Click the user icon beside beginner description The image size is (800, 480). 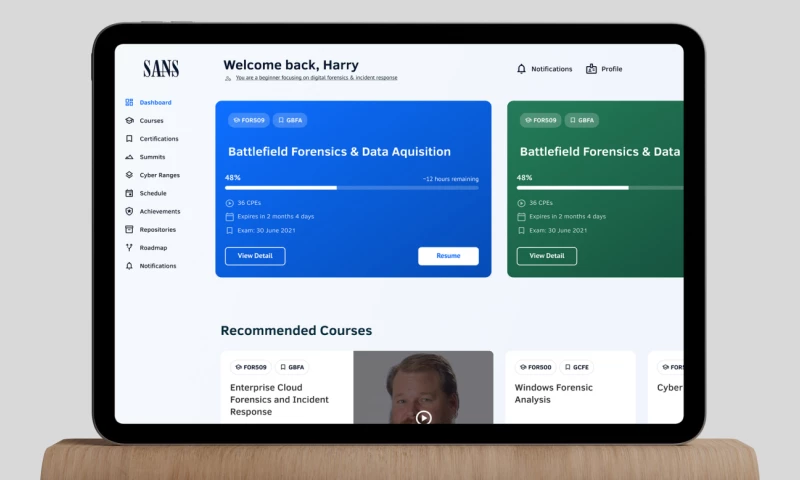228,79
